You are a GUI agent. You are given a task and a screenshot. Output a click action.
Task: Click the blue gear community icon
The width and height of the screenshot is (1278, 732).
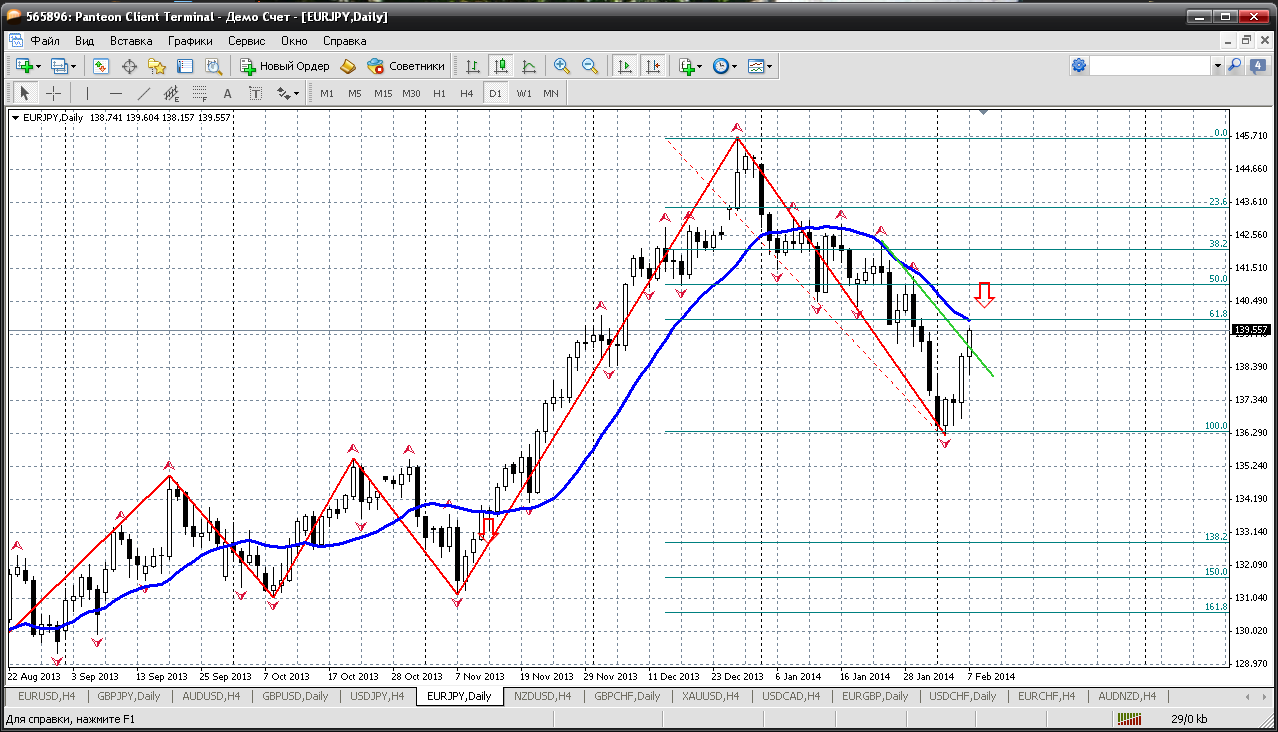[1079, 65]
